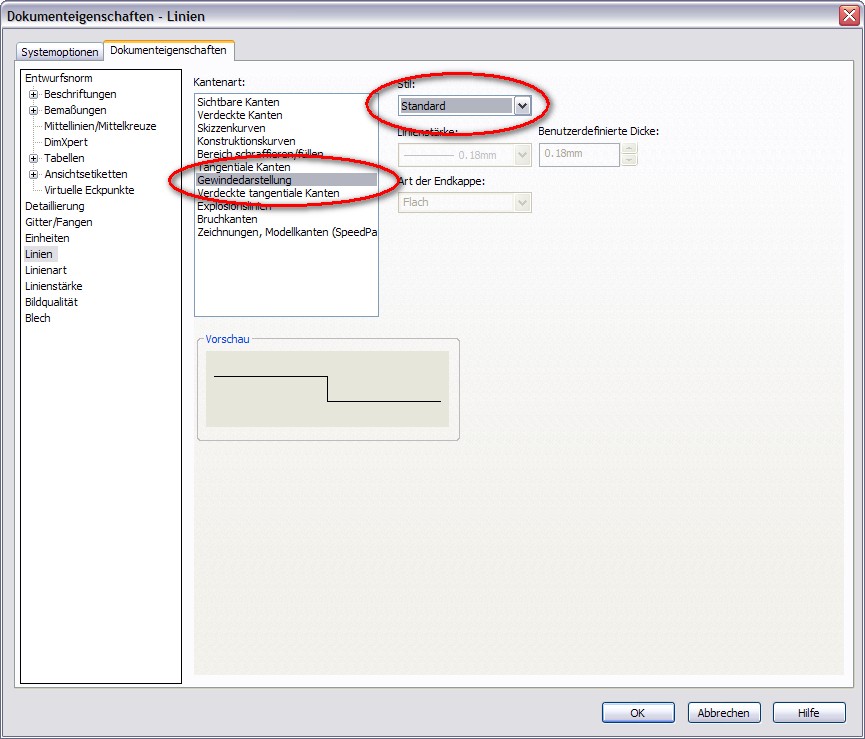Select Zeichnungen, Modellkanten (SpeedPak) entry
Viewport: 865px width, 739px height.
[286, 232]
